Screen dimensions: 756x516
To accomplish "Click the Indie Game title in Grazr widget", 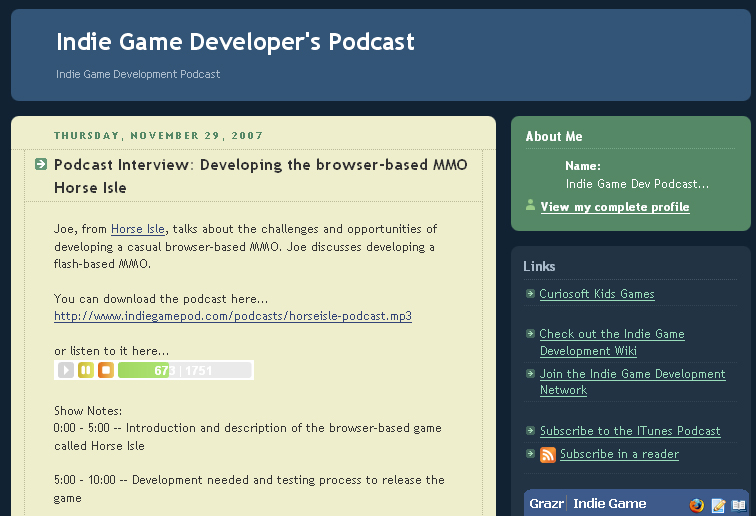I will coord(609,504).
